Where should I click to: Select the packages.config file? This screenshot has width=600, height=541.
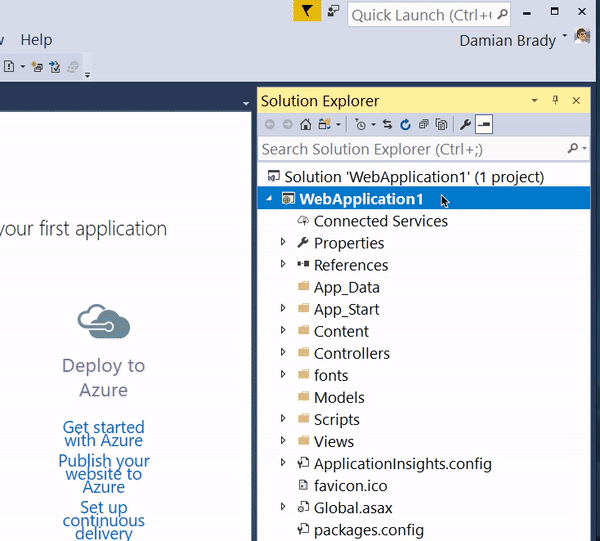point(368,530)
